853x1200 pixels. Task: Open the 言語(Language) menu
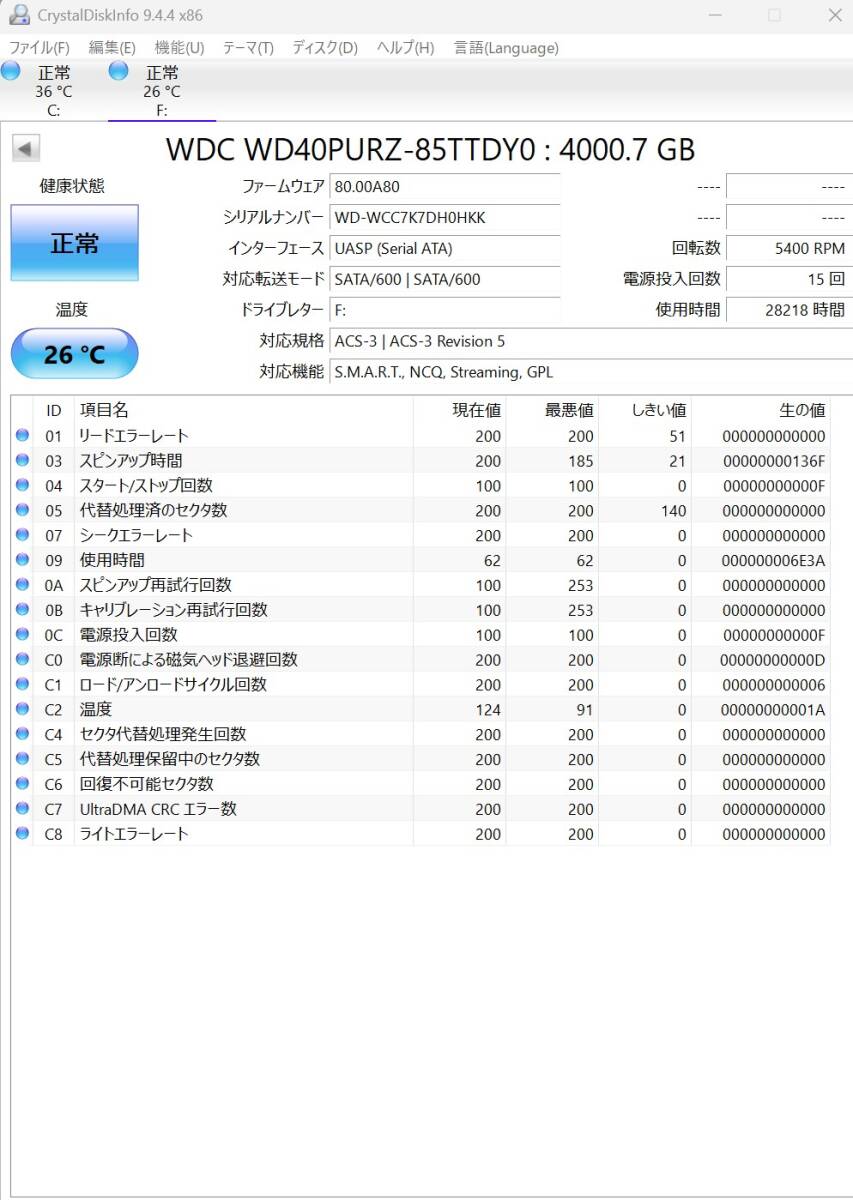coord(506,47)
